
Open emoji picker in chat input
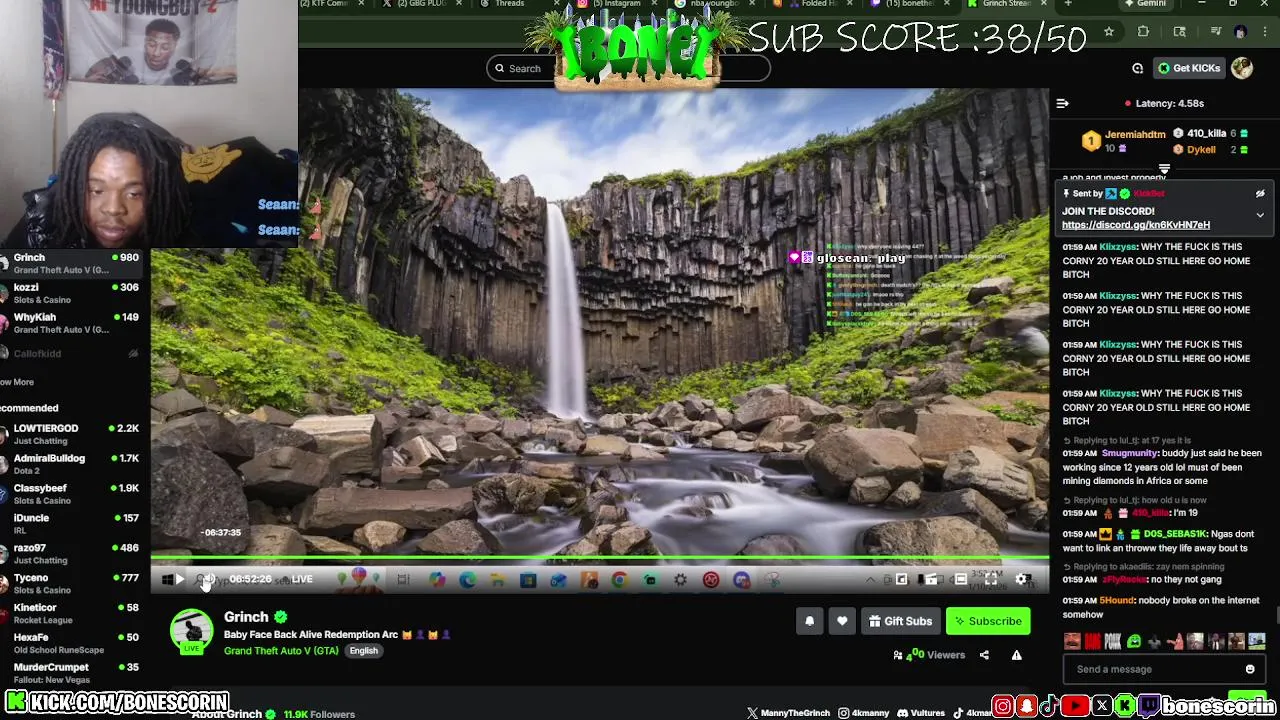pos(1250,669)
